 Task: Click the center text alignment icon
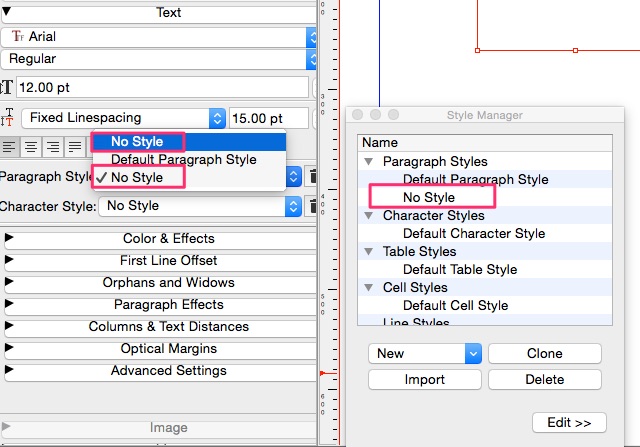31,148
